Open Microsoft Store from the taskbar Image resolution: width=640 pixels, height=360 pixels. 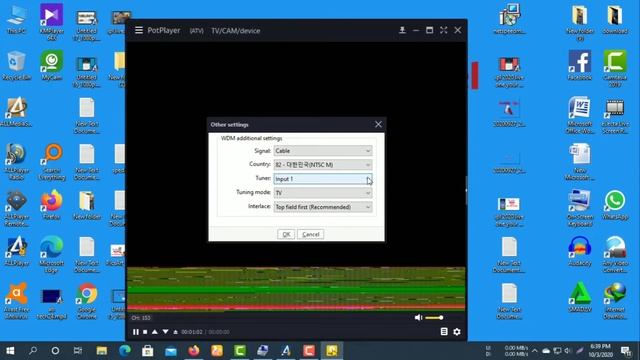(x=148, y=351)
